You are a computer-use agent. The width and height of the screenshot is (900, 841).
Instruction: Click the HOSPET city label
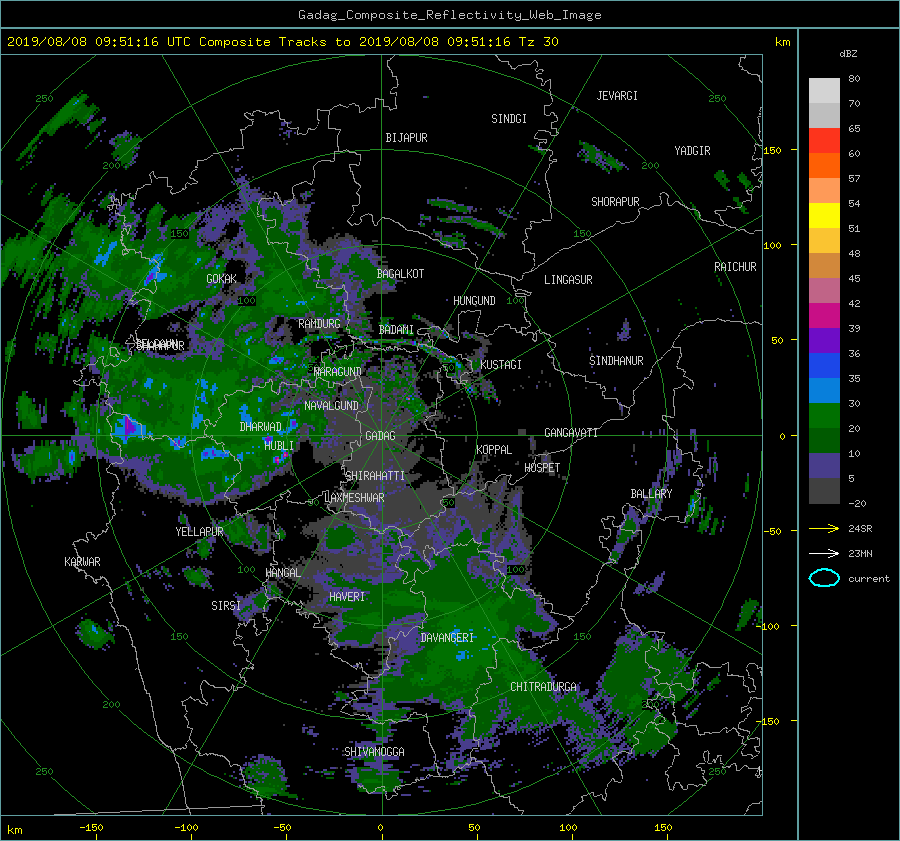542,468
